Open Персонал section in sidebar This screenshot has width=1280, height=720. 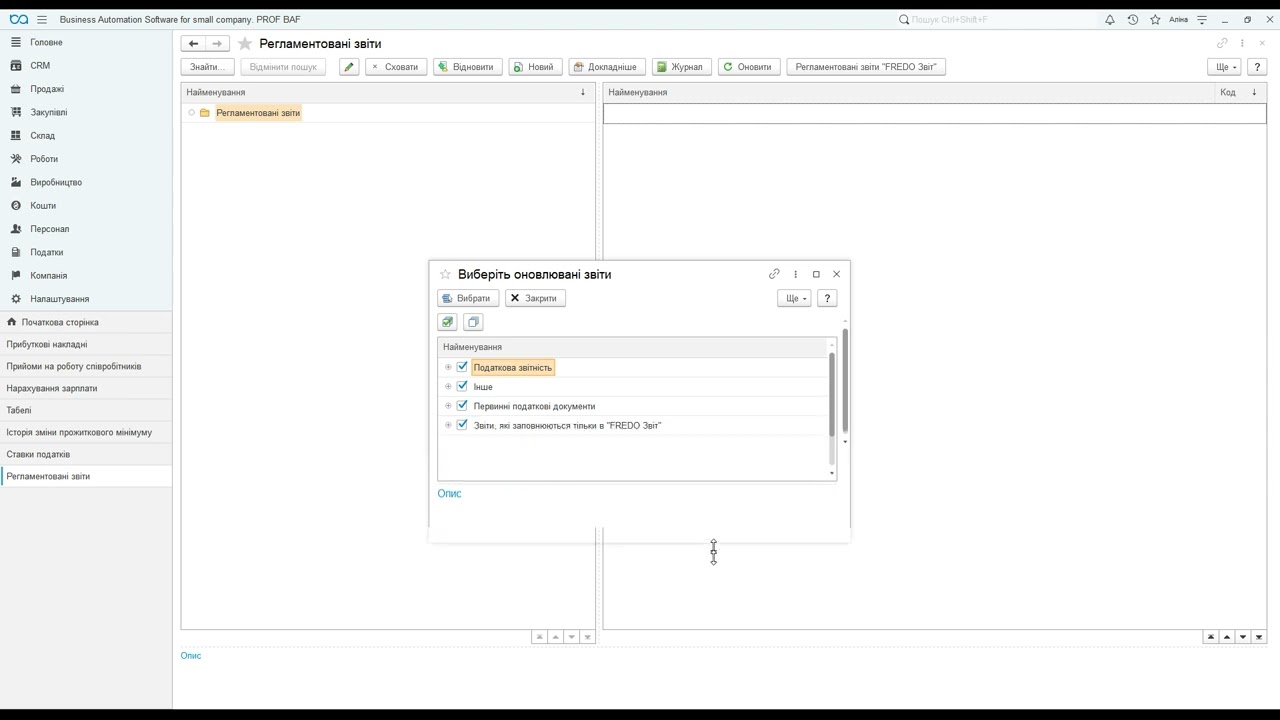pyautogui.click(x=50, y=229)
